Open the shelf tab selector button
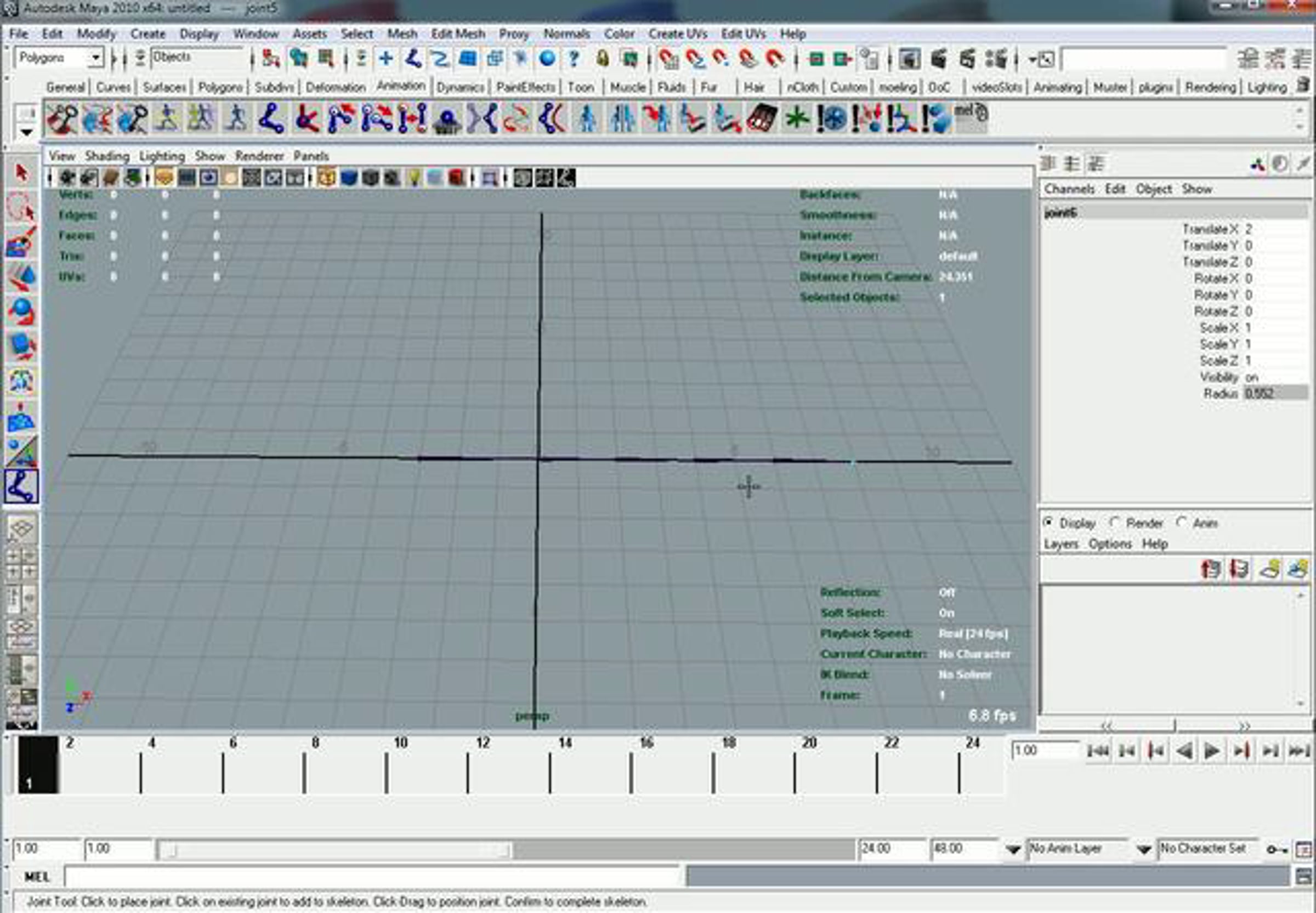The image size is (1316, 913). pos(26,113)
